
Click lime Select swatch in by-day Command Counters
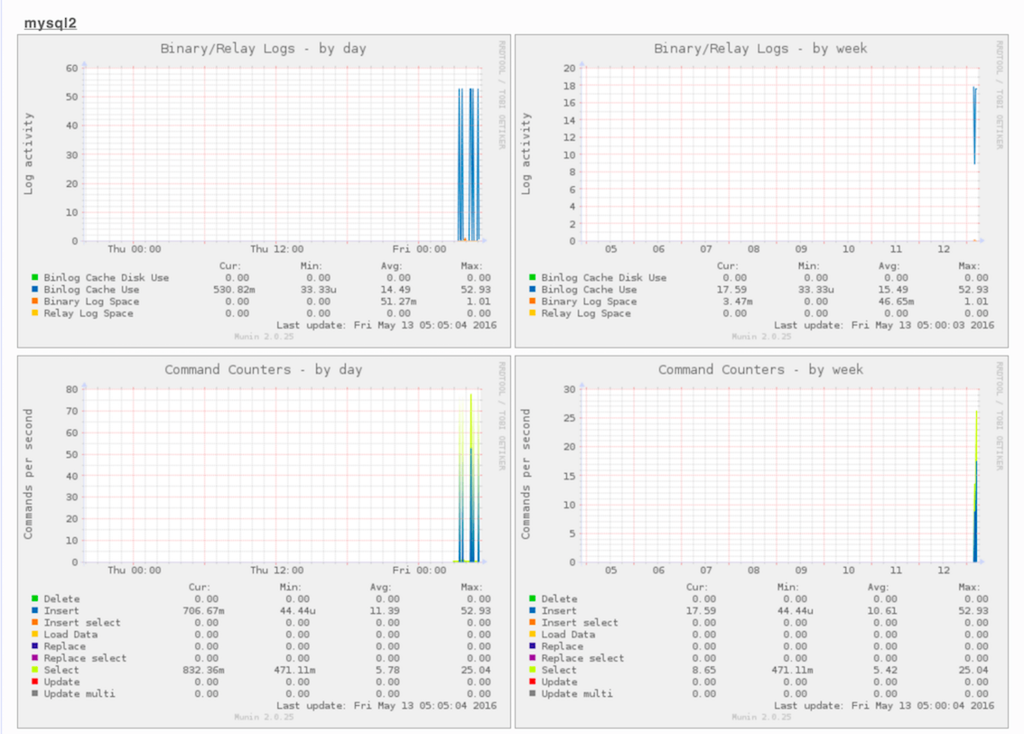coord(35,669)
